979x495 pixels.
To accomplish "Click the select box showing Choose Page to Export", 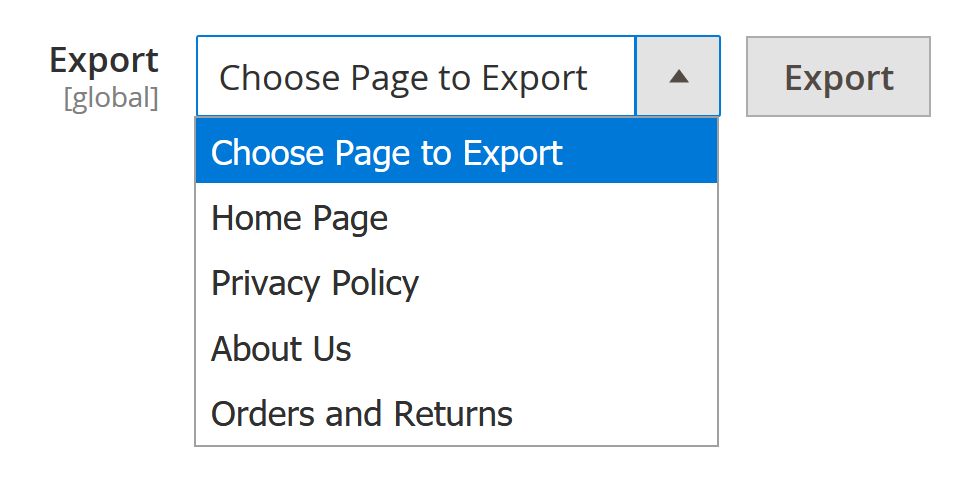I will point(415,77).
